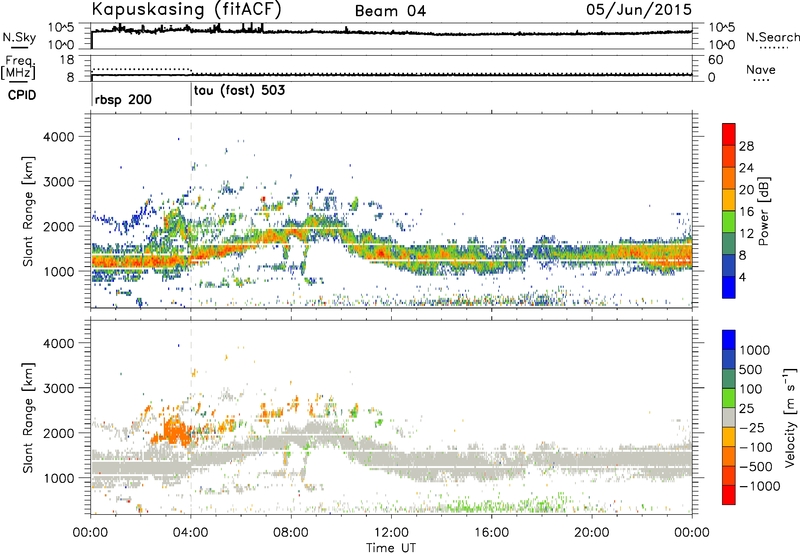Image resolution: width=800 pixels, height=554 pixels.
Task: Click the '12:00' time axis label
Action: point(391,533)
